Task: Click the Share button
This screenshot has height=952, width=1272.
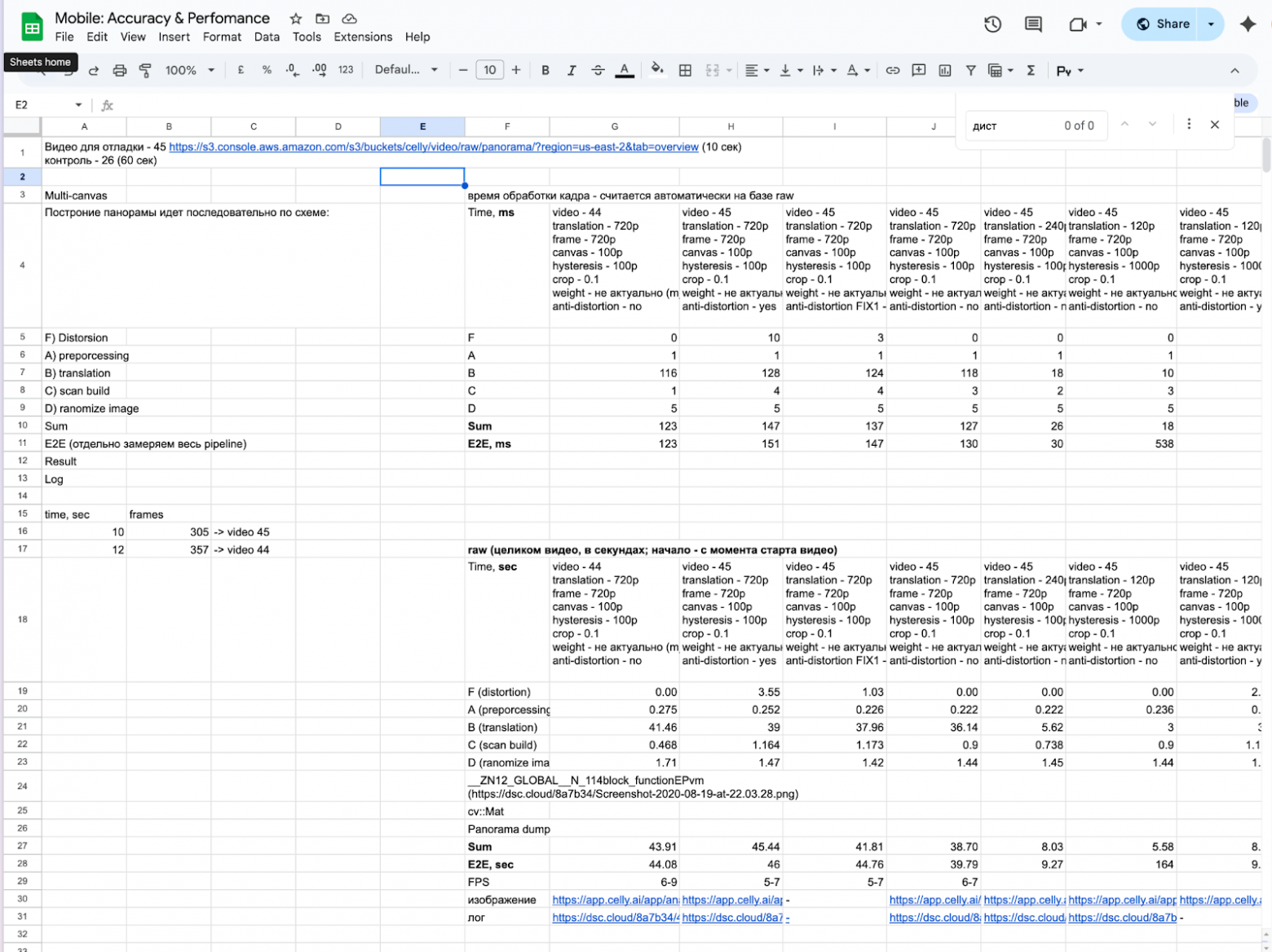Action: (x=1163, y=24)
